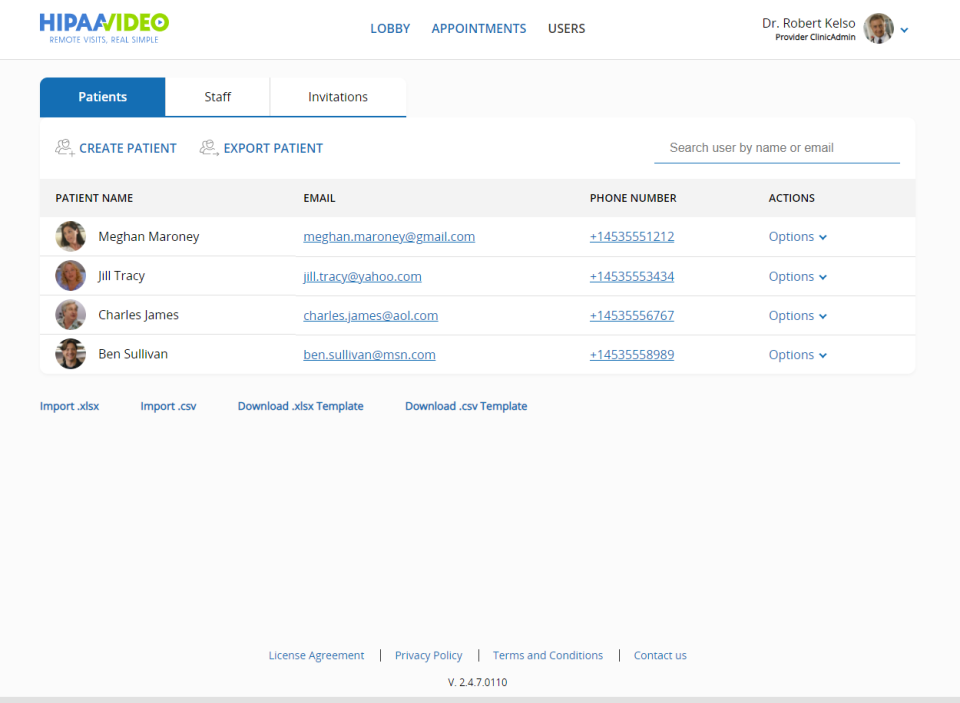Open email ben.sullivan@msn.com

(369, 355)
